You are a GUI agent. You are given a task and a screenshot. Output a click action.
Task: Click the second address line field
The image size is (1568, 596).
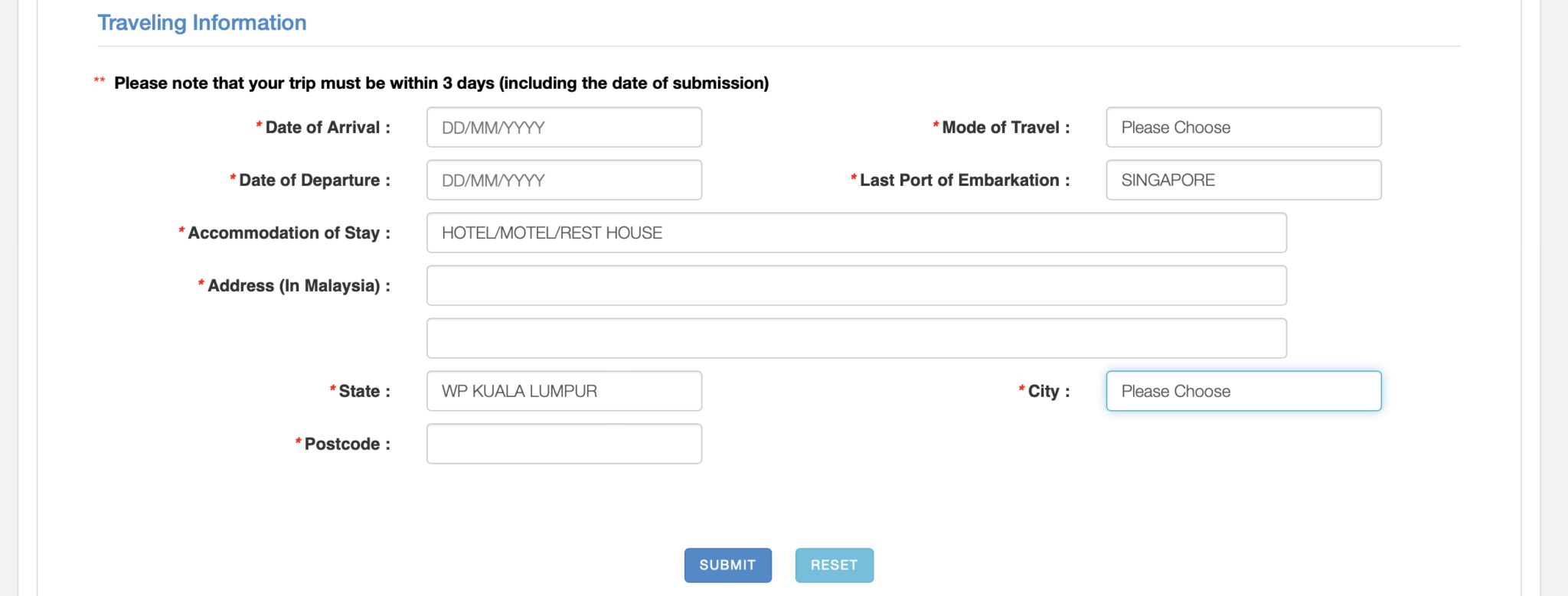(x=855, y=338)
